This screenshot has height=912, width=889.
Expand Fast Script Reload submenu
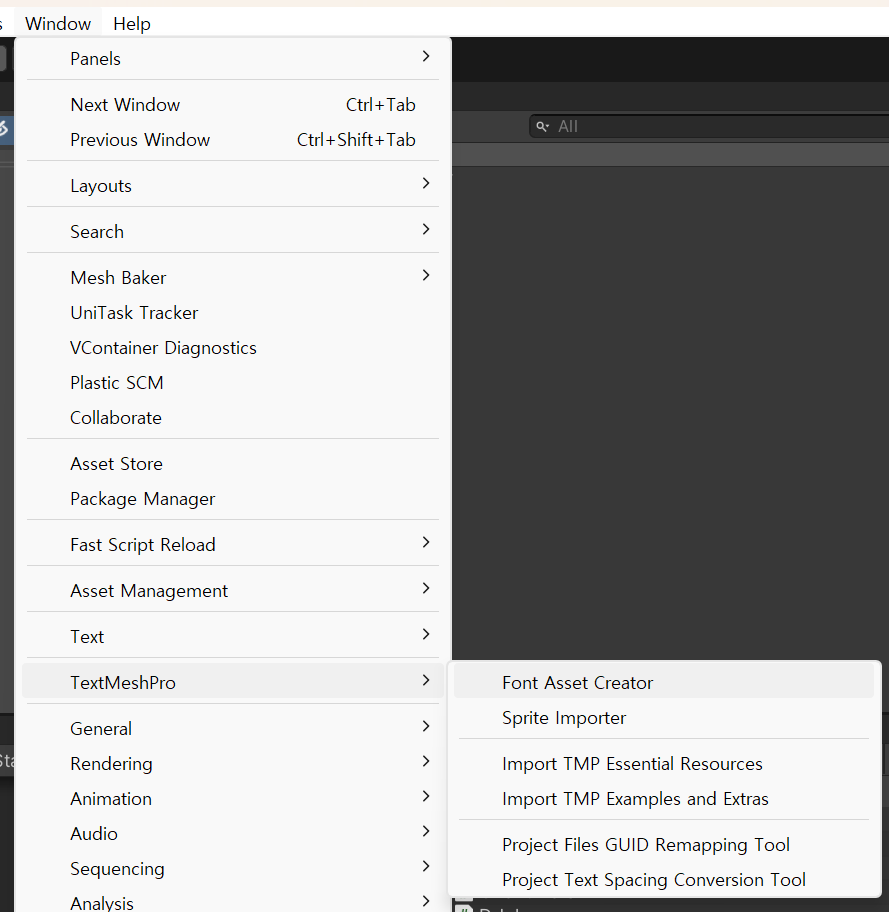pos(233,544)
